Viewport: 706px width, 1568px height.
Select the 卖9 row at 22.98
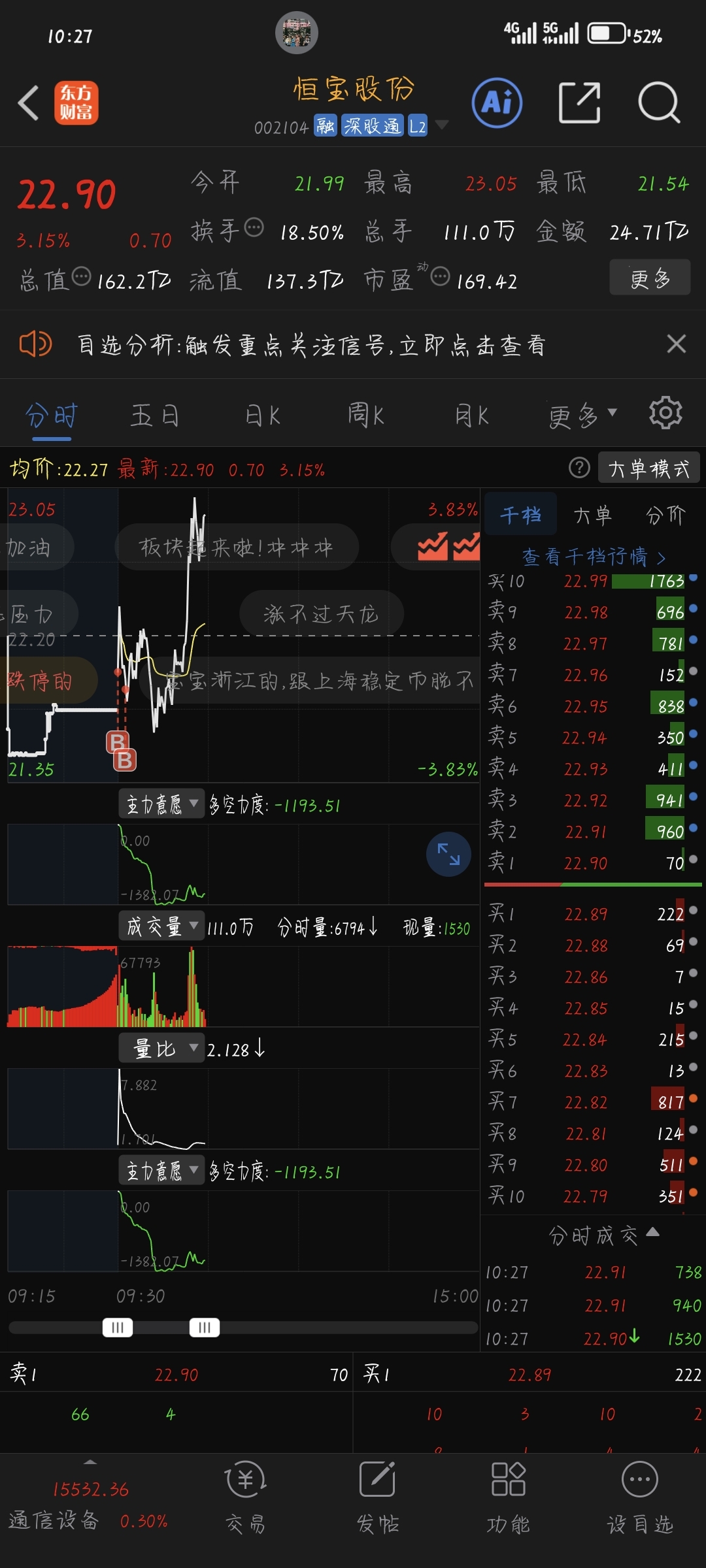coord(593,612)
